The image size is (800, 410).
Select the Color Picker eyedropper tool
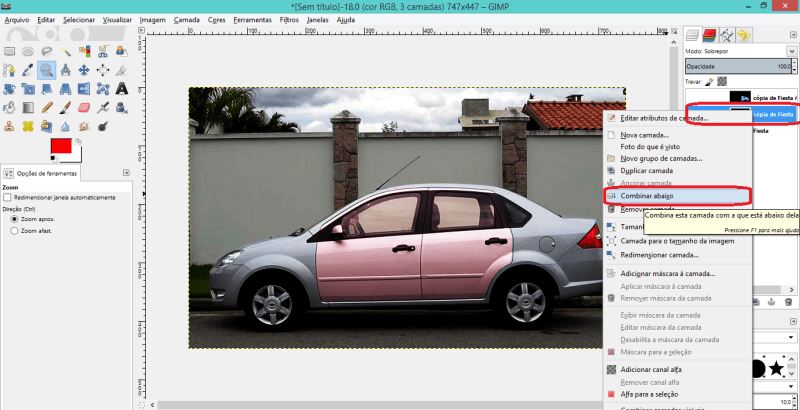tap(28, 70)
